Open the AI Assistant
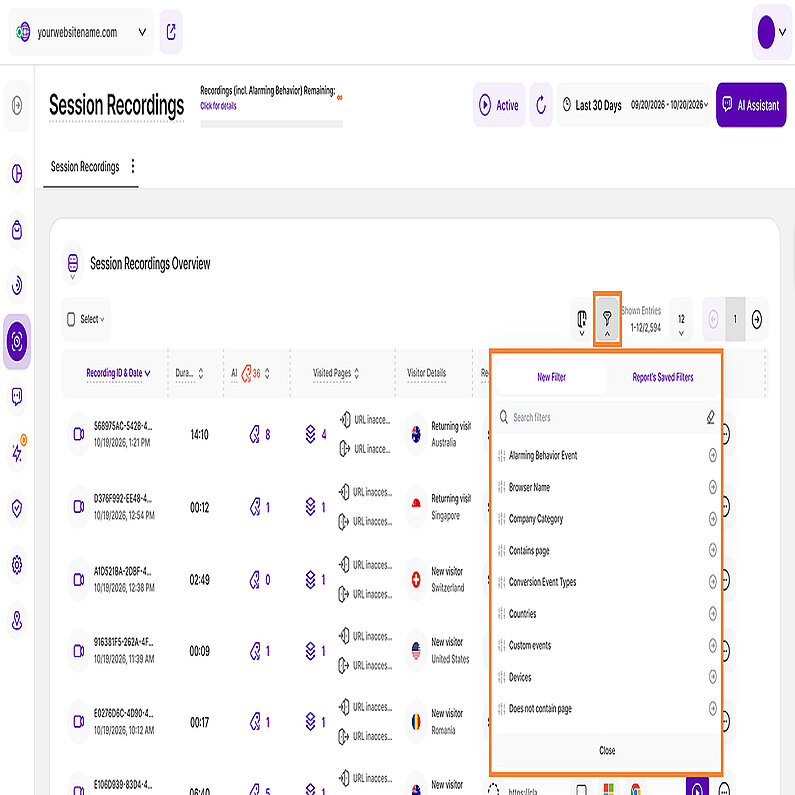The image size is (795, 795). tap(751, 105)
